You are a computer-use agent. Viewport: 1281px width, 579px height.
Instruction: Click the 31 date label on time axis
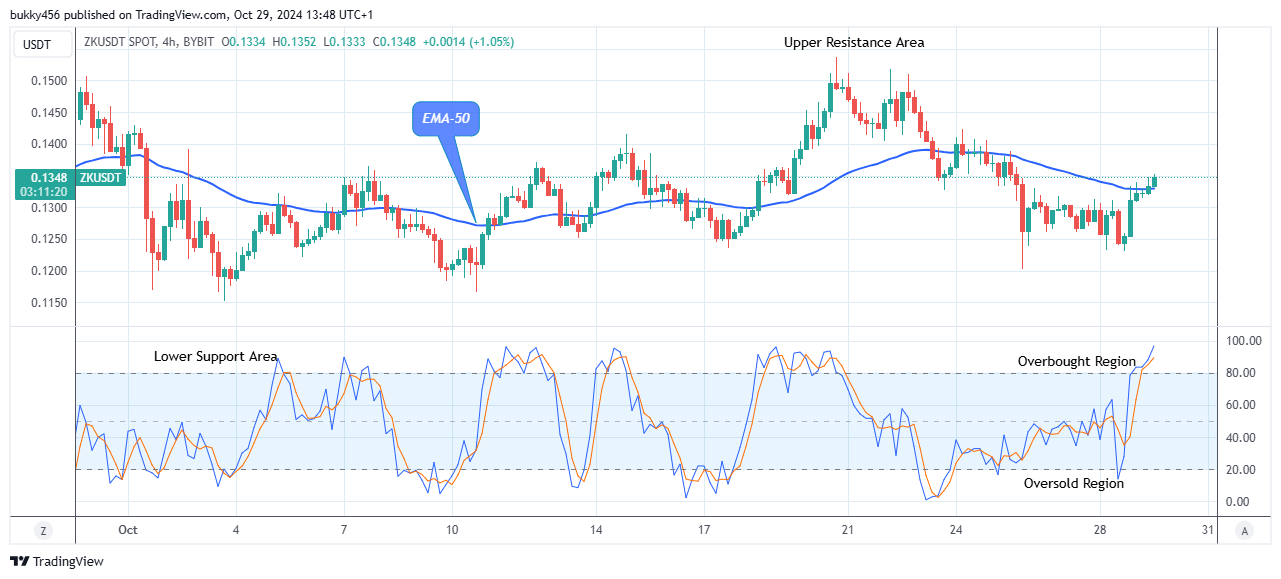pos(1208,530)
